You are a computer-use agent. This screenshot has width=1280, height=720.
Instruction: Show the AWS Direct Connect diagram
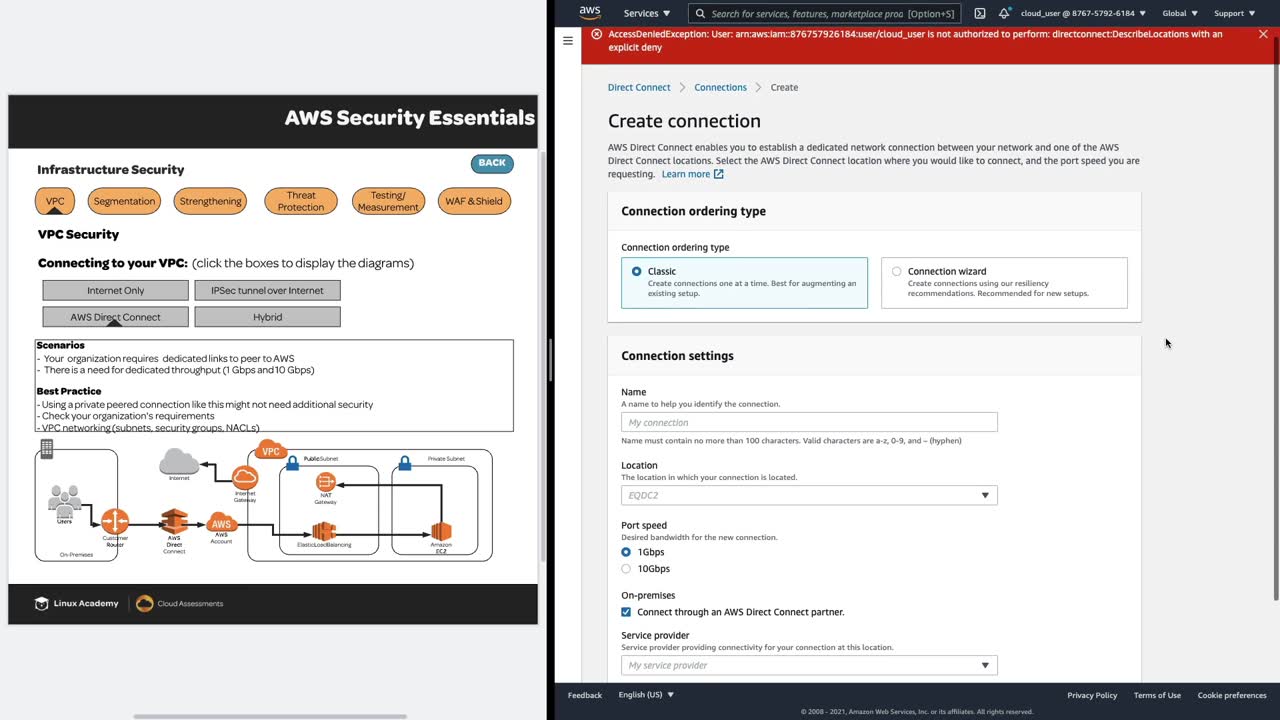(115, 317)
